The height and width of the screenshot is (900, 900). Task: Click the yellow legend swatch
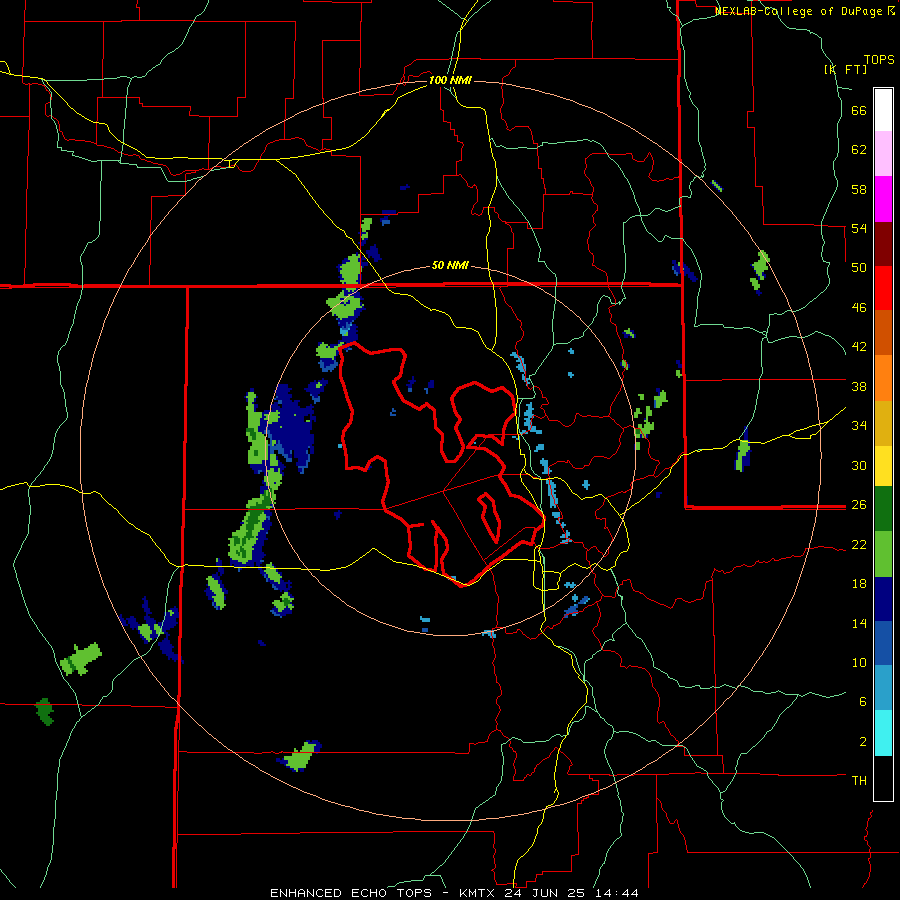883,465
